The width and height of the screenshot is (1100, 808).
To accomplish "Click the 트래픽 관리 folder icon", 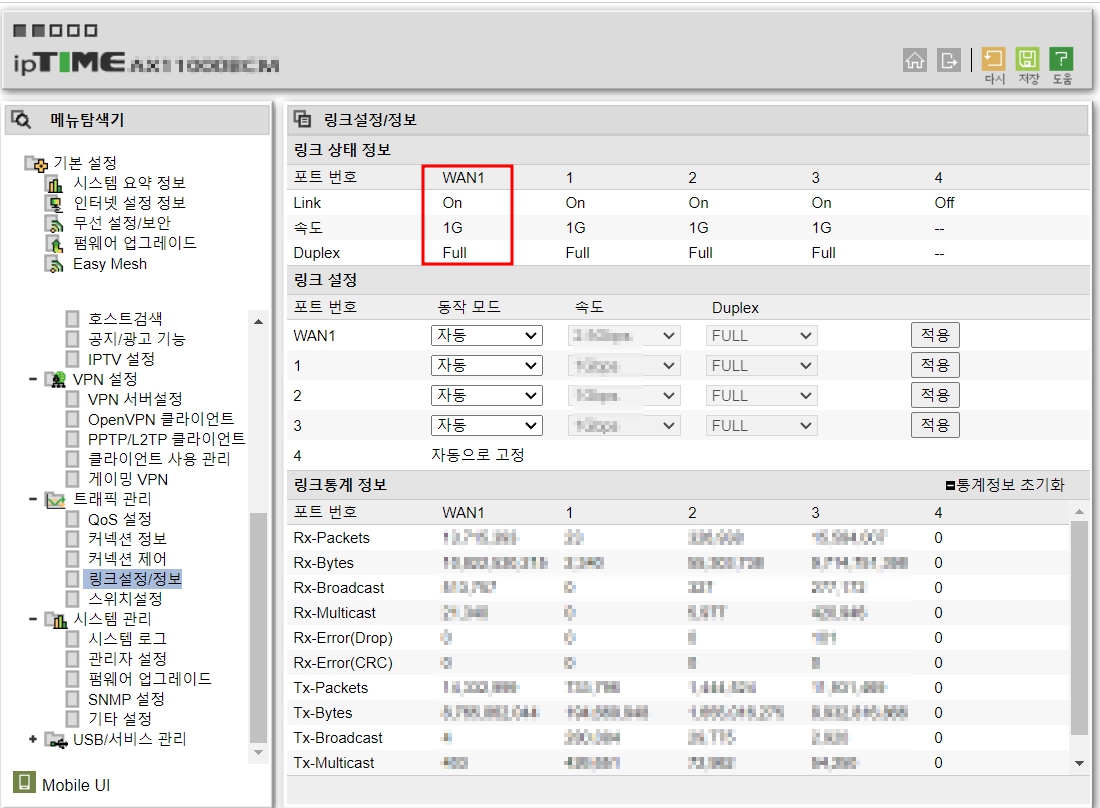I will click(x=56, y=499).
